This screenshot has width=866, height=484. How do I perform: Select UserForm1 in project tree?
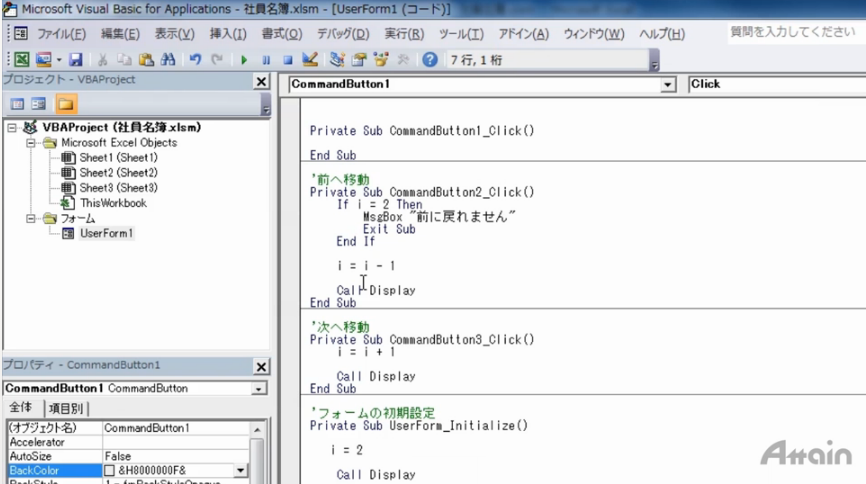pos(106,233)
